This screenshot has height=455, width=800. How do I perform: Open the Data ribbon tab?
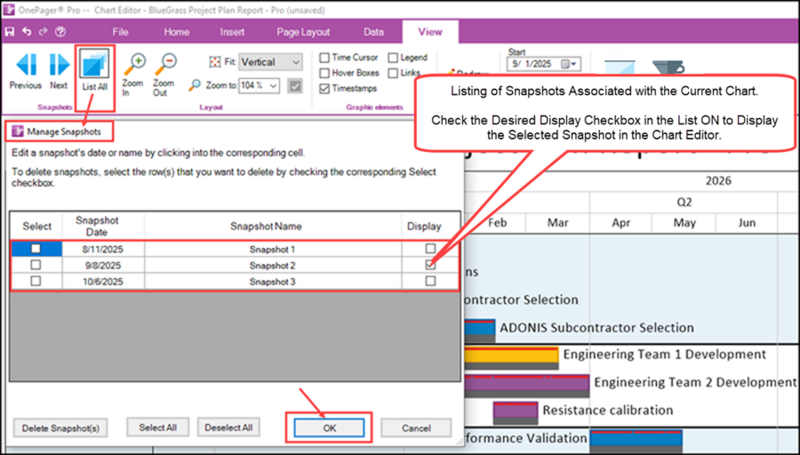pyautogui.click(x=373, y=32)
